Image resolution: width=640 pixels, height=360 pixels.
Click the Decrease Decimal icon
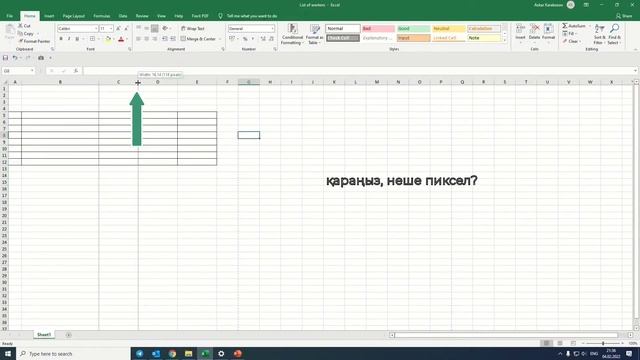(x=271, y=39)
